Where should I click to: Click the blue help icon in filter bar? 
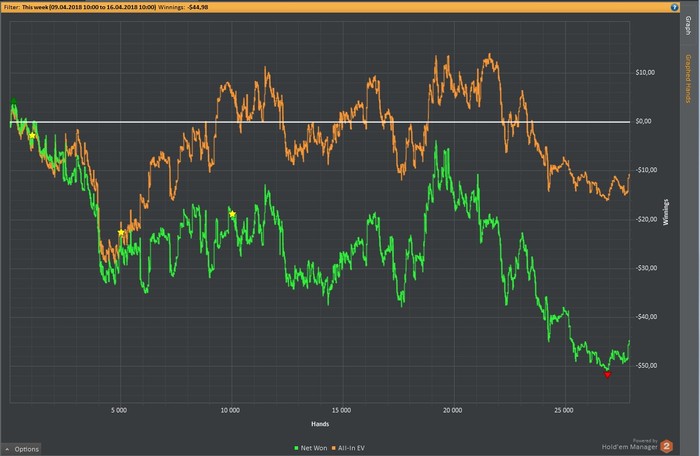click(x=674, y=7)
